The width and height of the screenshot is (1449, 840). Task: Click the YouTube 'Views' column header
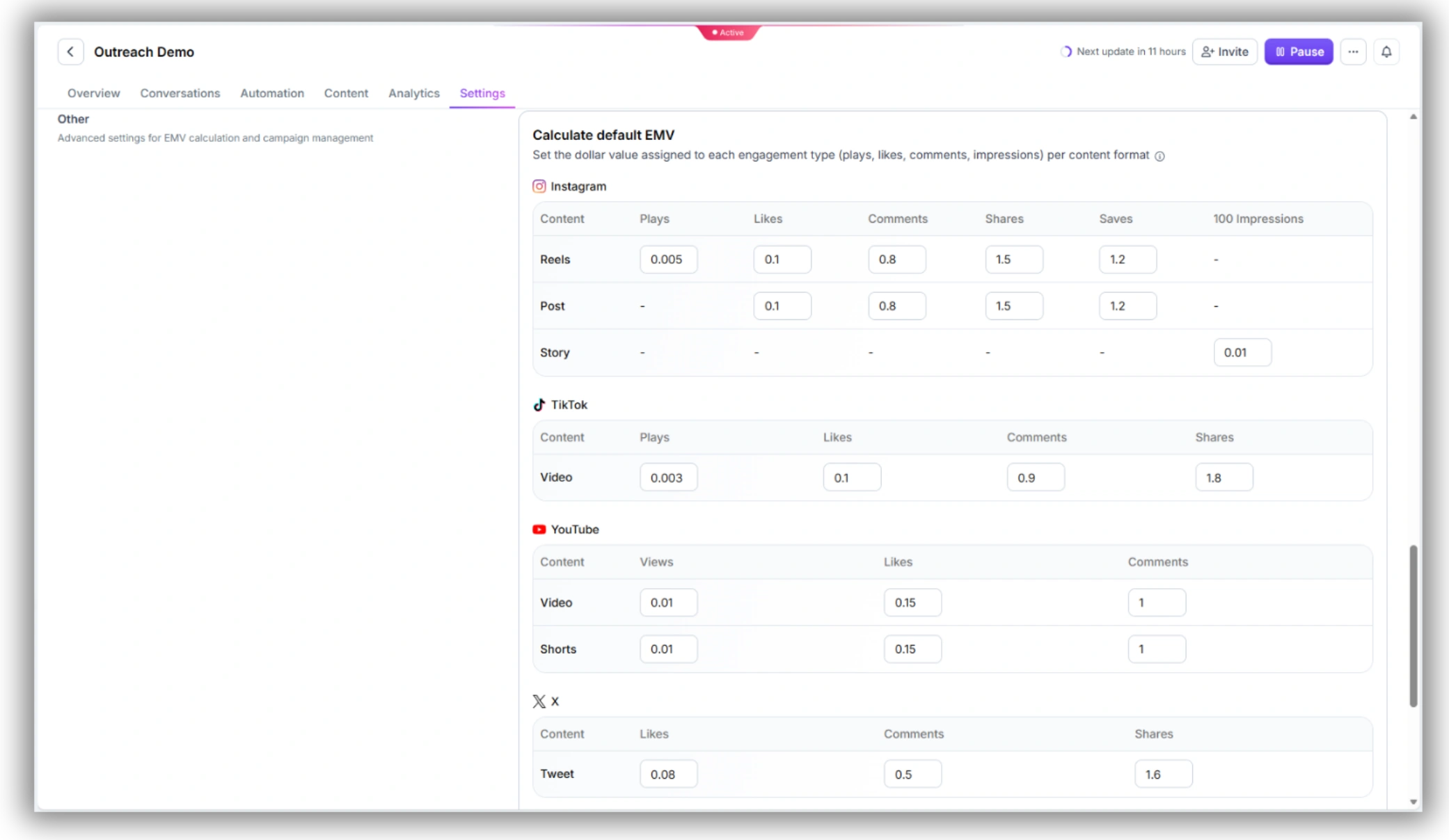click(656, 562)
